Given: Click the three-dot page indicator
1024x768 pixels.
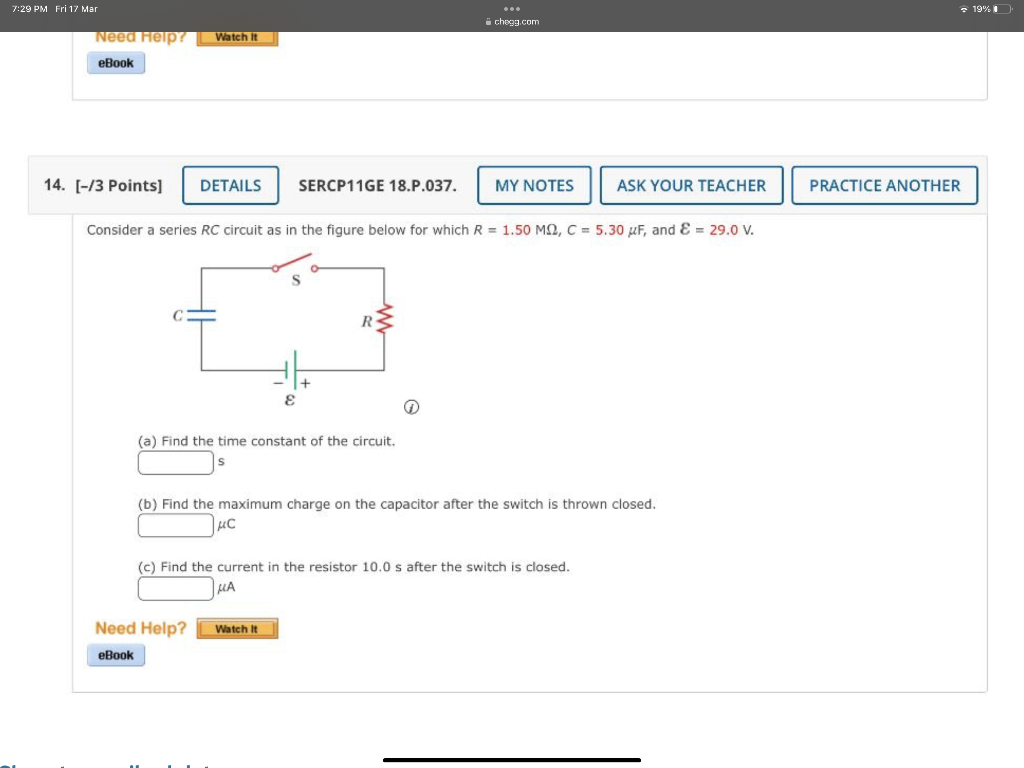Looking at the screenshot, I should [511, 10].
